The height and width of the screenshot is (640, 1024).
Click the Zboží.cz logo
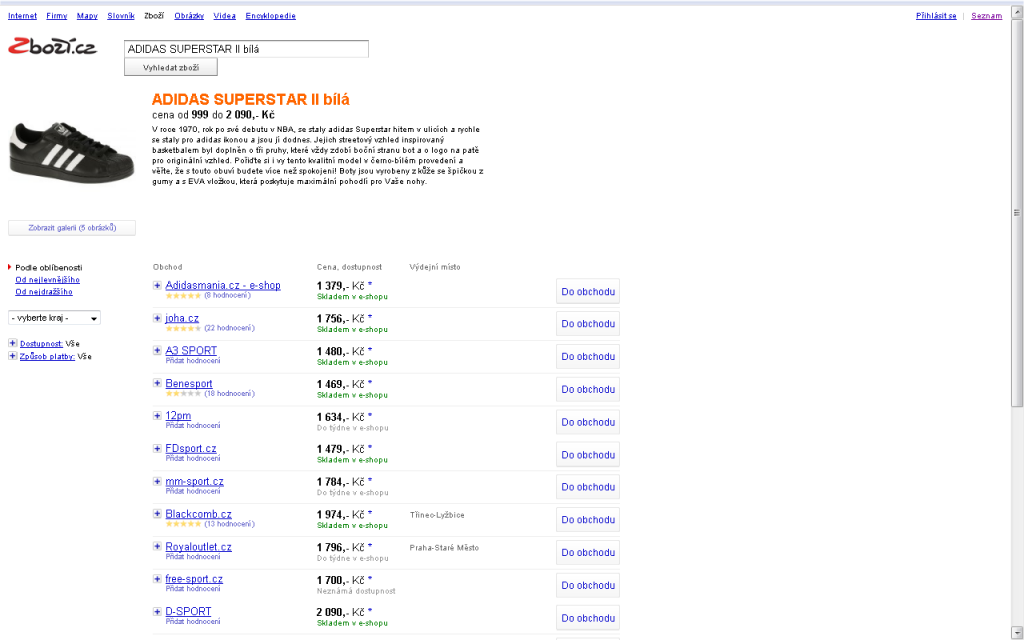[52, 46]
